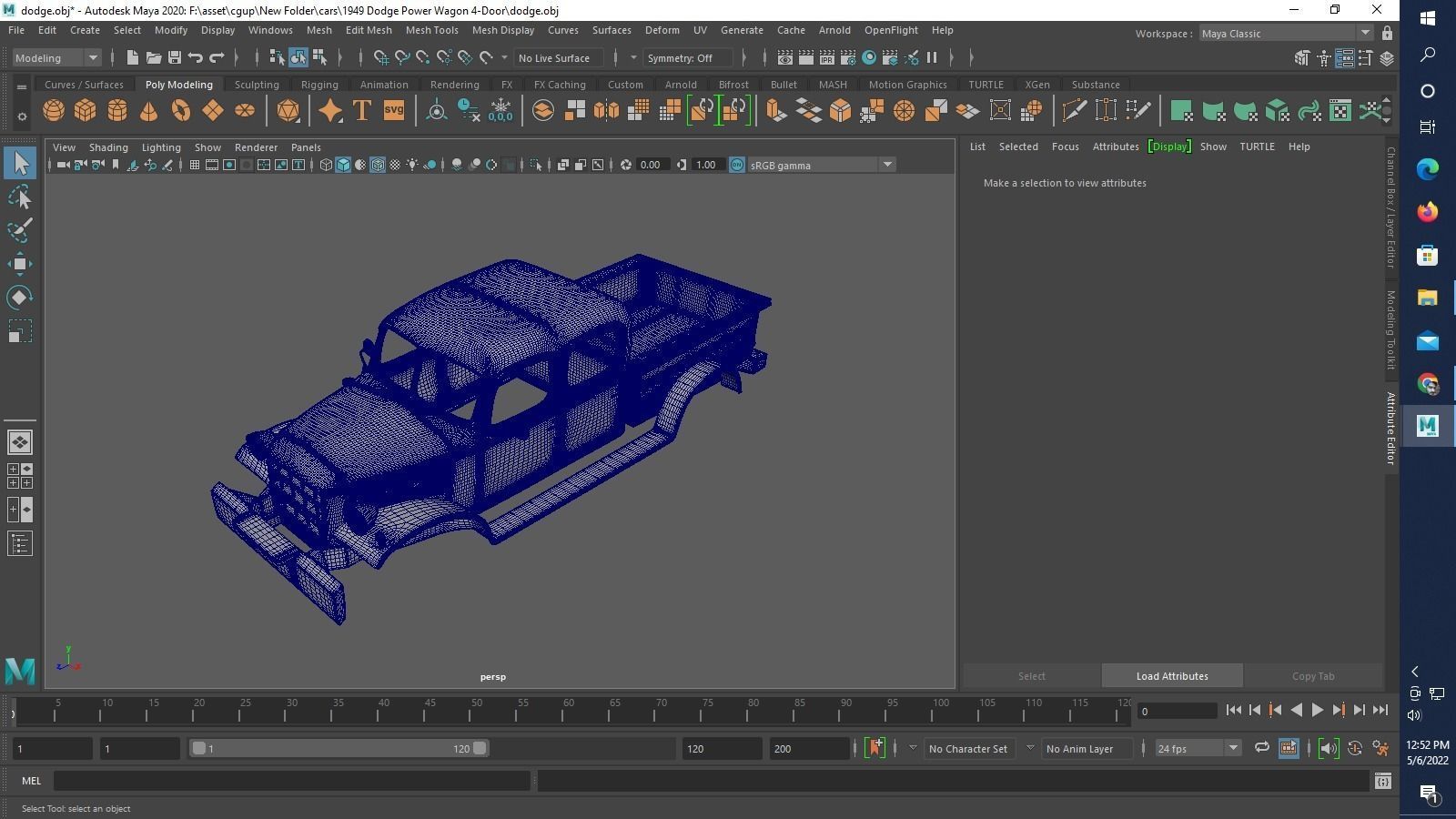
Task: Pick the Scale tool in toolbox
Action: (20, 331)
